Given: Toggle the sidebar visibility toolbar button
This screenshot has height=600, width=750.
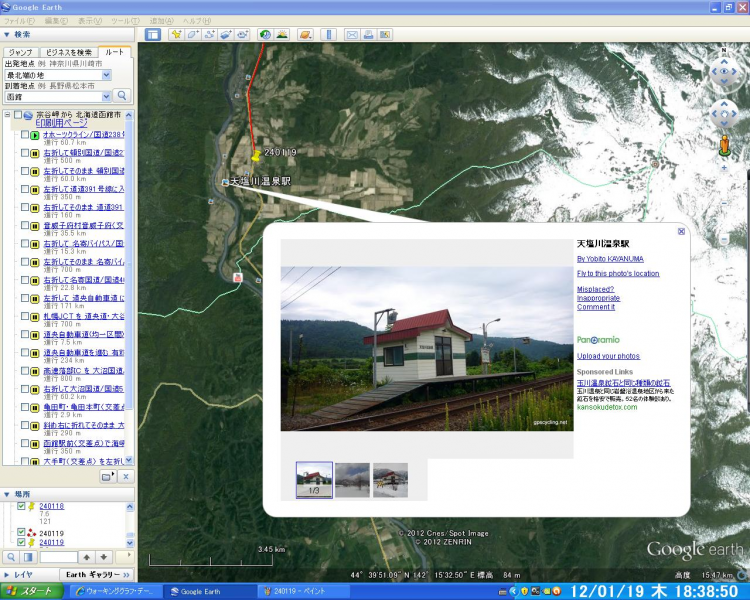Looking at the screenshot, I should [x=153, y=34].
